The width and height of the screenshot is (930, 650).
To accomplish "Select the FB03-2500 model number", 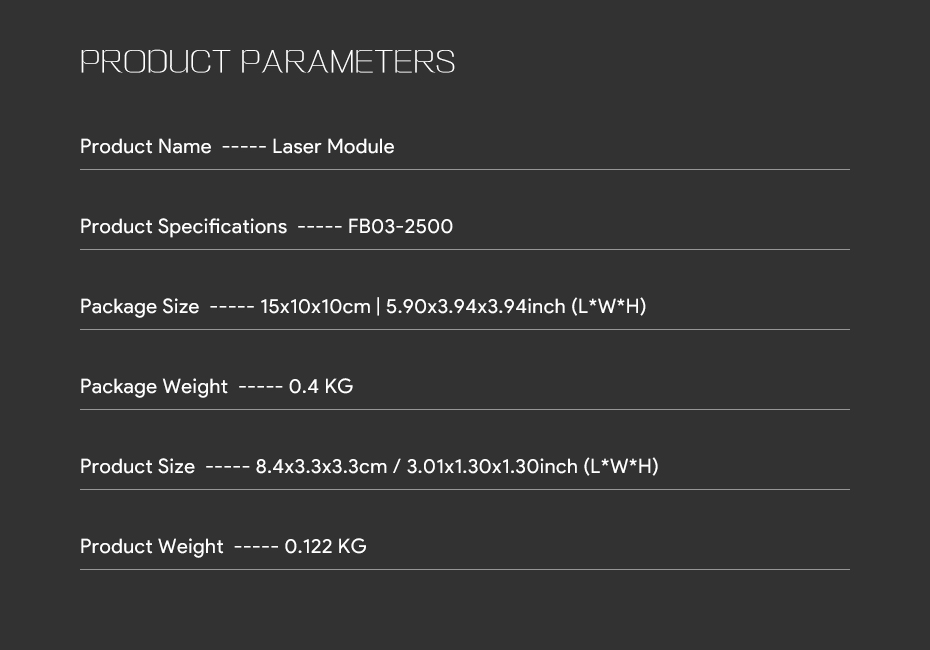I will click(400, 227).
